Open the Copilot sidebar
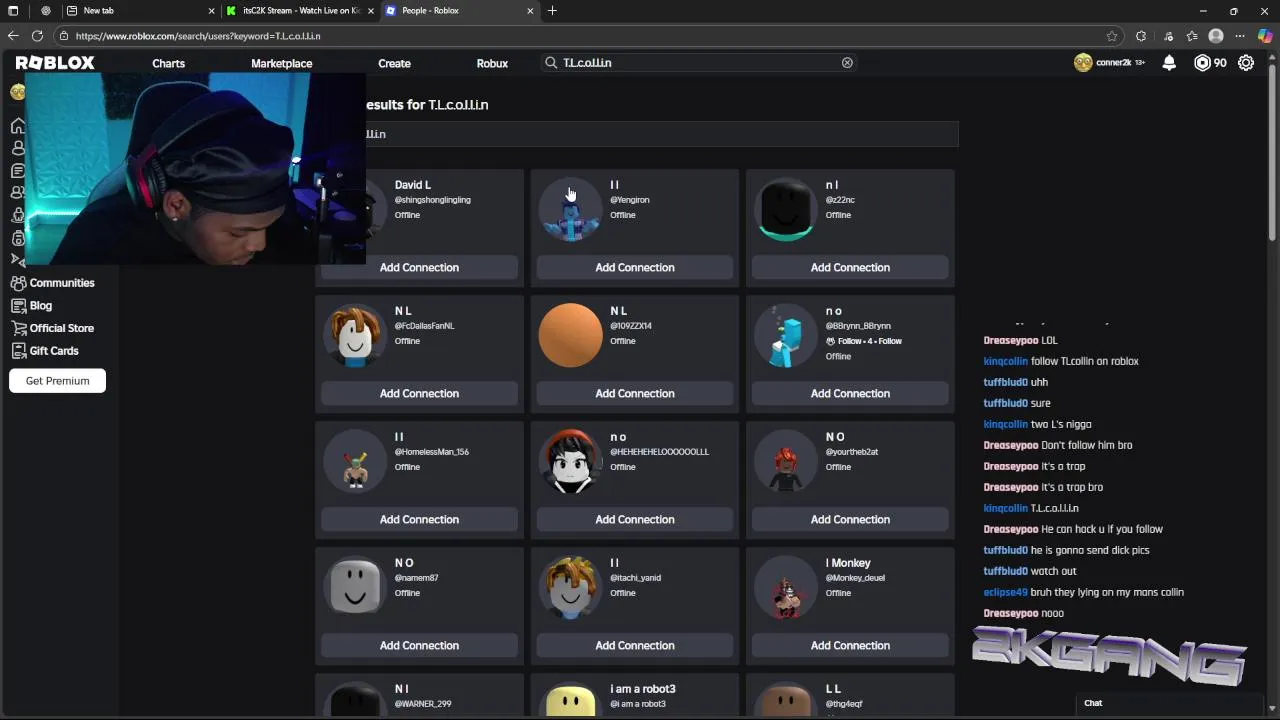 (x=1266, y=36)
